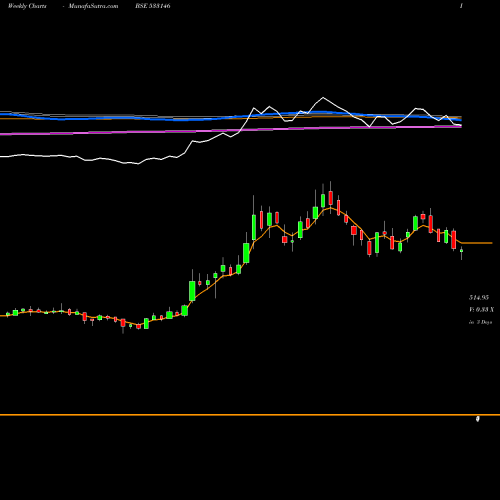Click the 'MunafaSutra.com' site label
The image size is (500, 500).
(93, 6)
